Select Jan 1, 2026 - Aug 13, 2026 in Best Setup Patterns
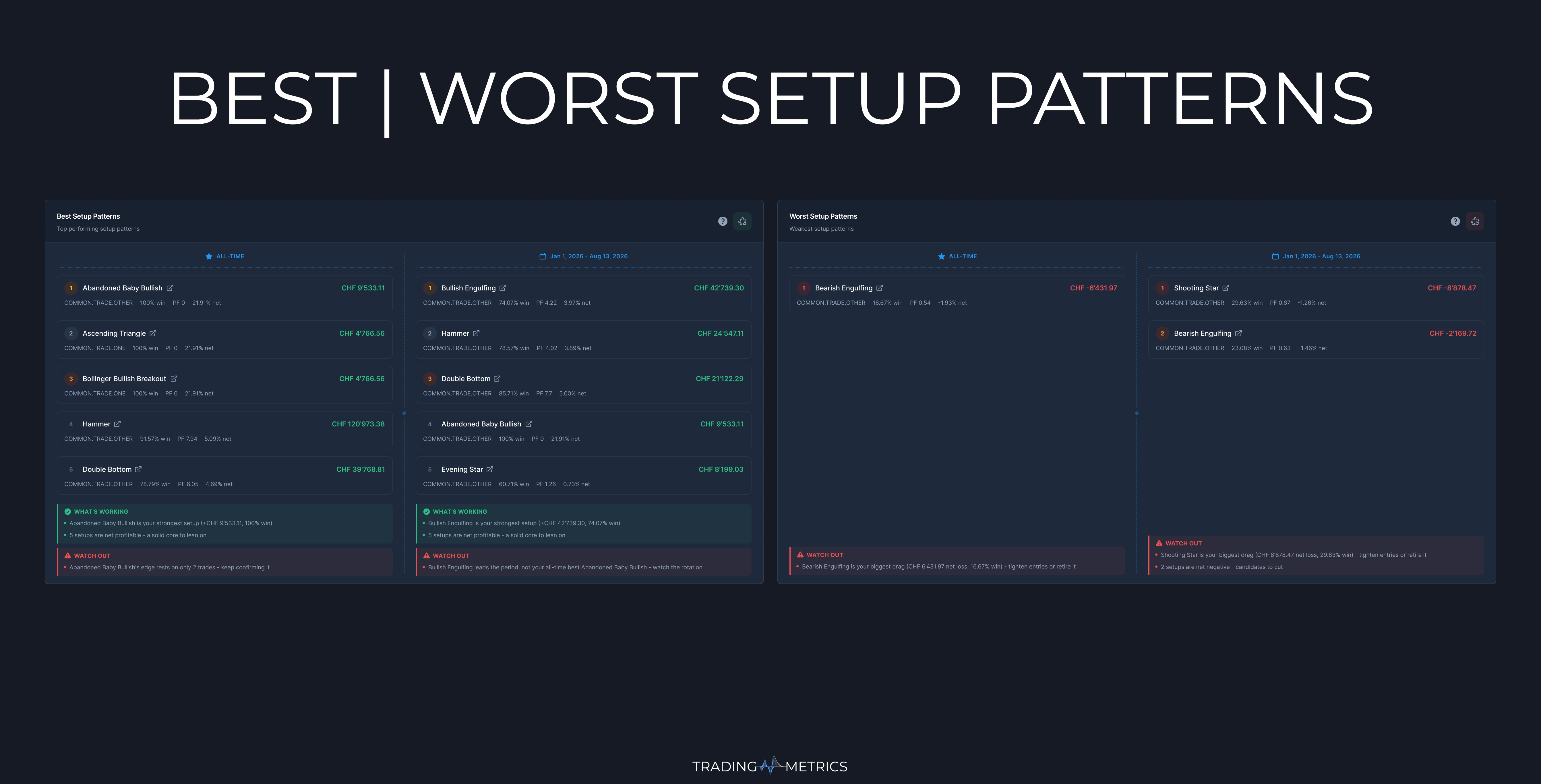The image size is (1541, 784). (x=589, y=257)
